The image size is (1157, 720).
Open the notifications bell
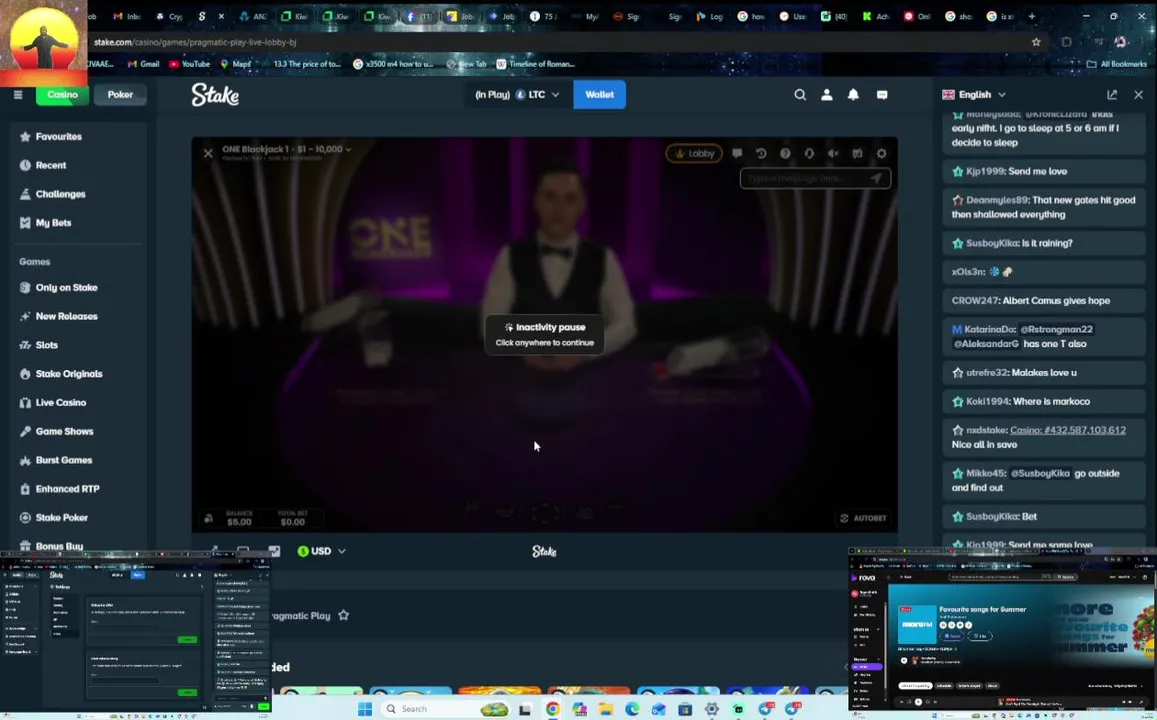coord(853,94)
